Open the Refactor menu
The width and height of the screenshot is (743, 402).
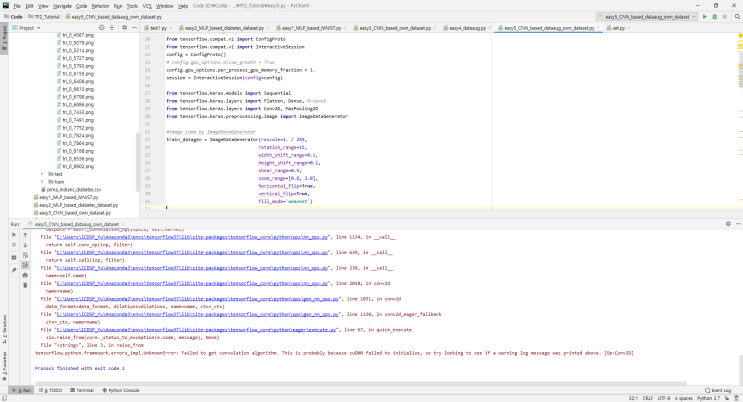(98, 5)
